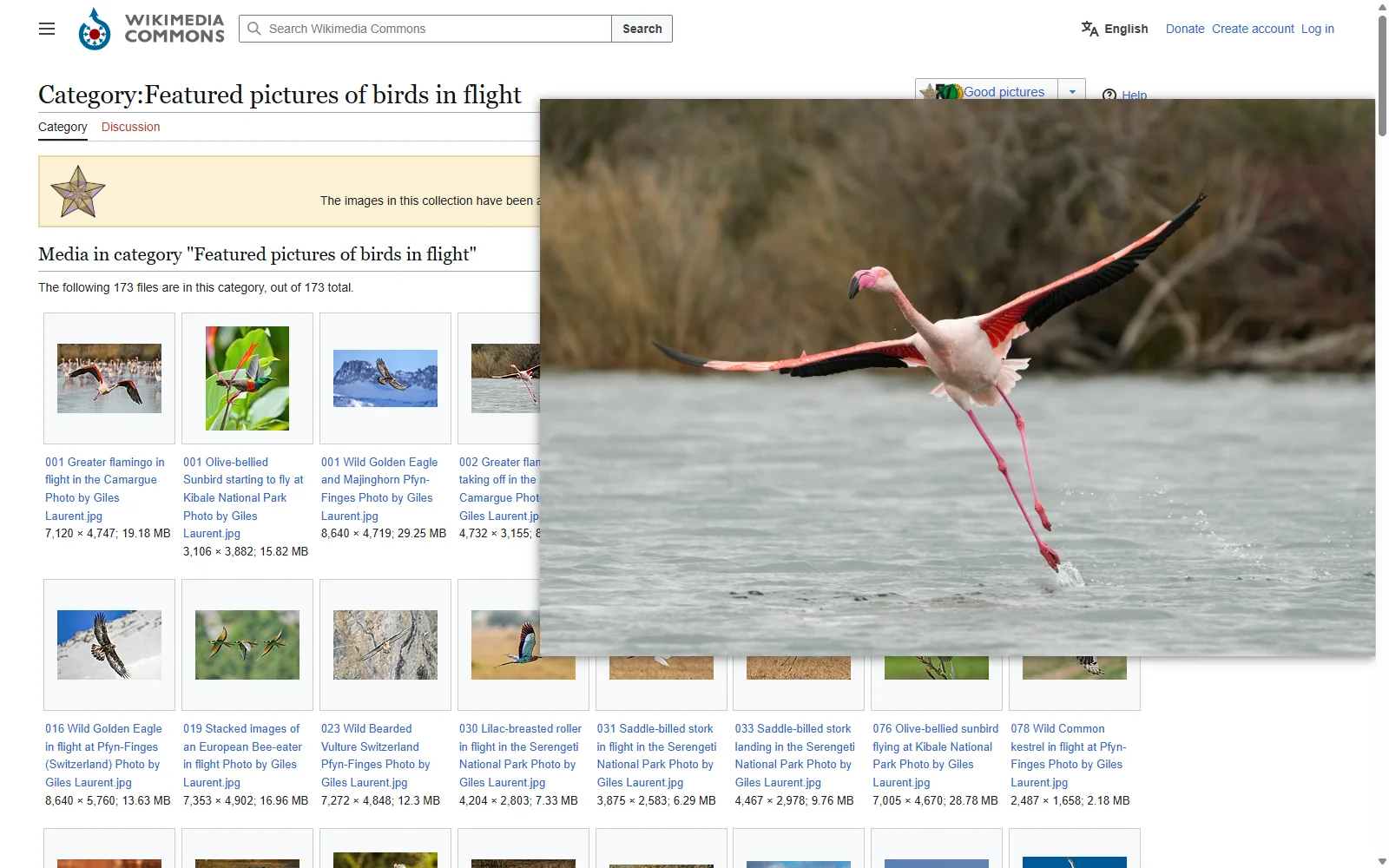Open 016 Wild Golden Eagle thumbnail
Image resolution: width=1389 pixels, height=868 pixels.
109,645
